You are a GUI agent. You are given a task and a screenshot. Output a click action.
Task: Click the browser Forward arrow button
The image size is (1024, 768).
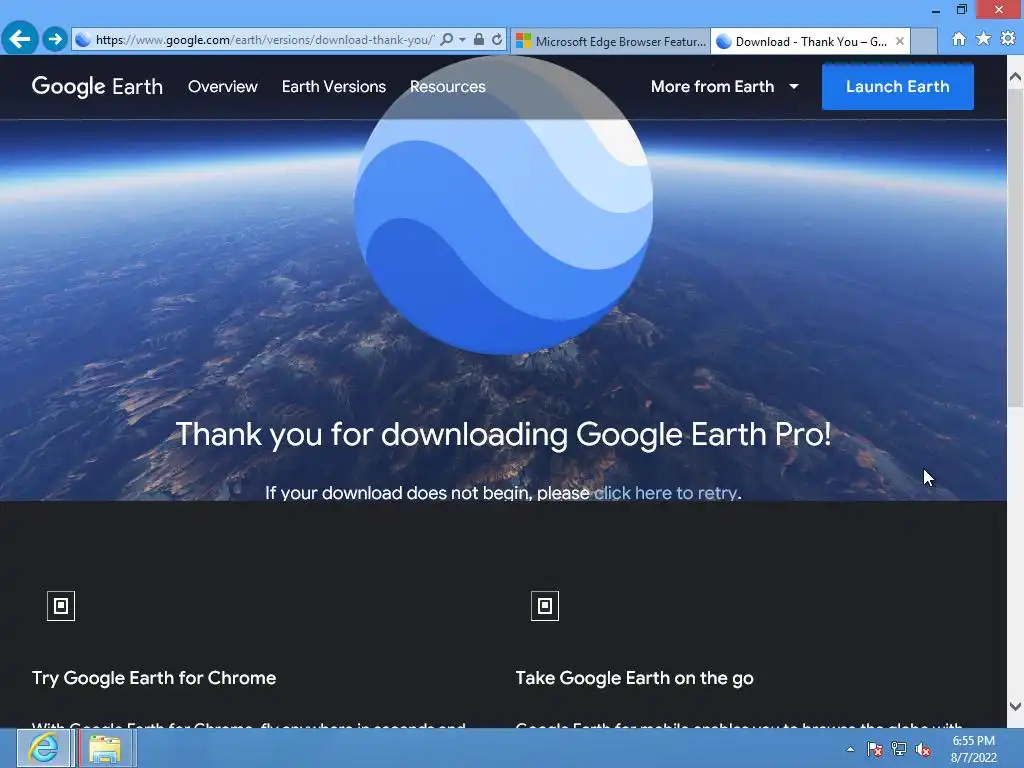[55, 40]
